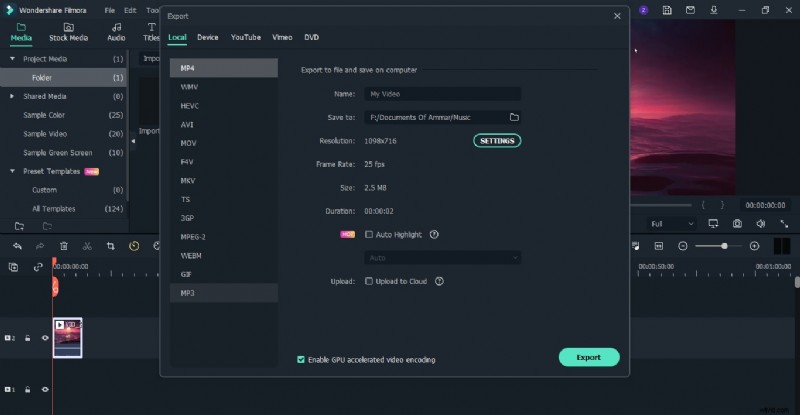Switch to the YouTube export tab
Viewport: 800px width, 415px height.
[245, 37]
